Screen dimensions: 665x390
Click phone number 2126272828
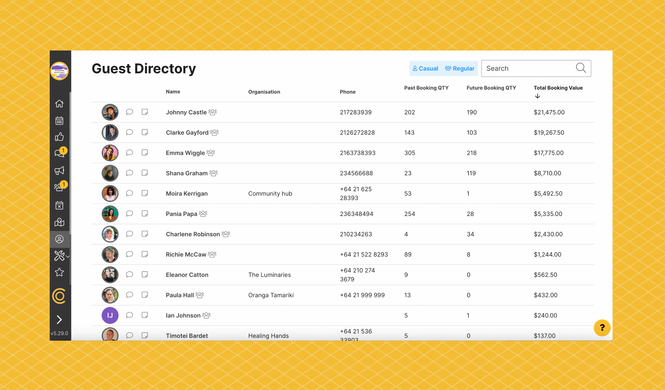pyautogui.click(x=357, y=133)
